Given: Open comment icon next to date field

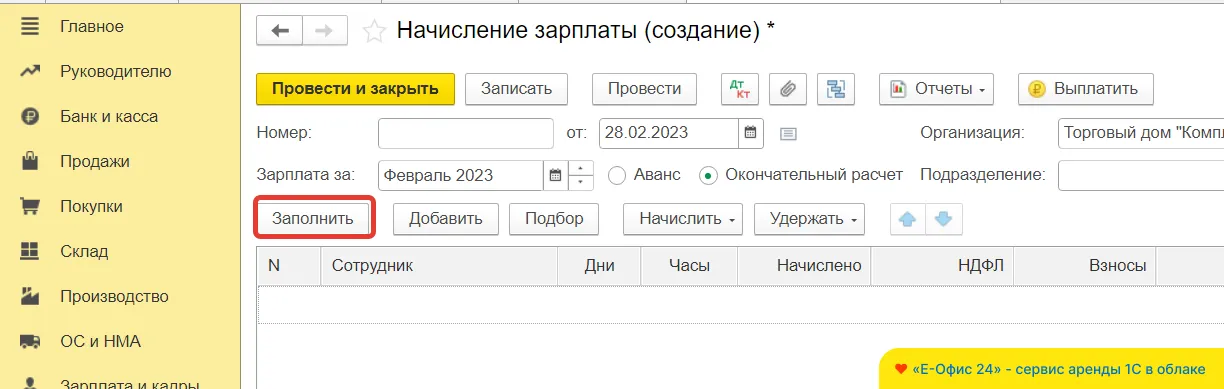Looking at the screenshot, I should pos(788,133).
